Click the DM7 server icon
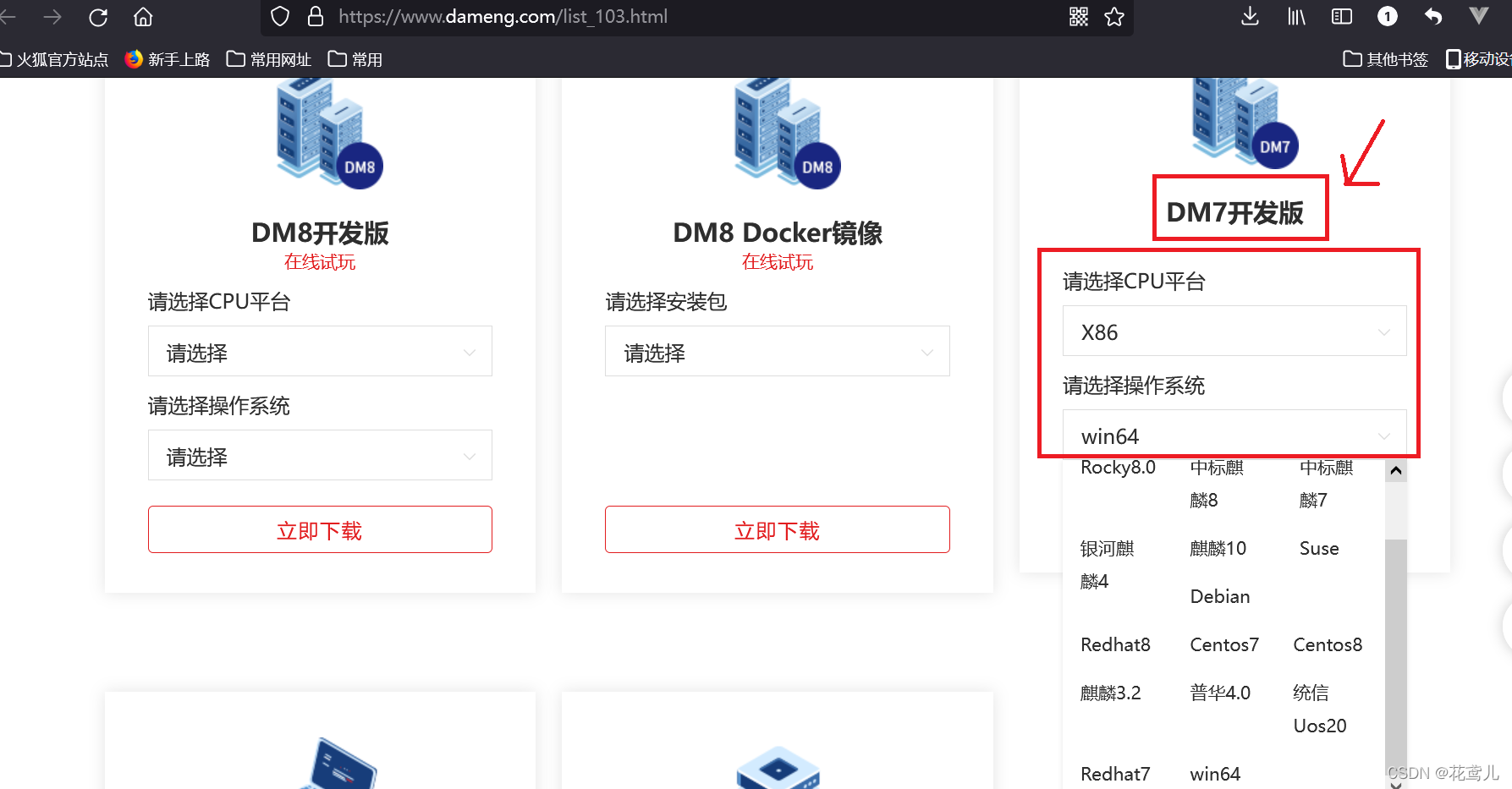This screenshot has width=1512, height=789. (x=1245, y=123)
